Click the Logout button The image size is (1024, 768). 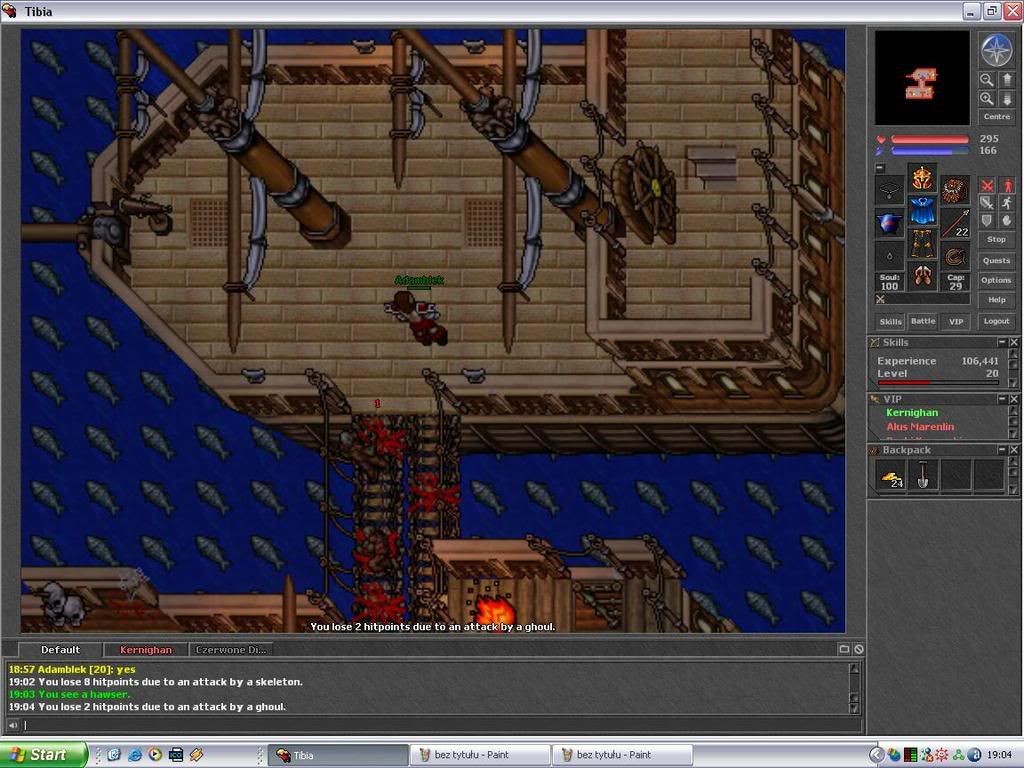coord(997,321)
